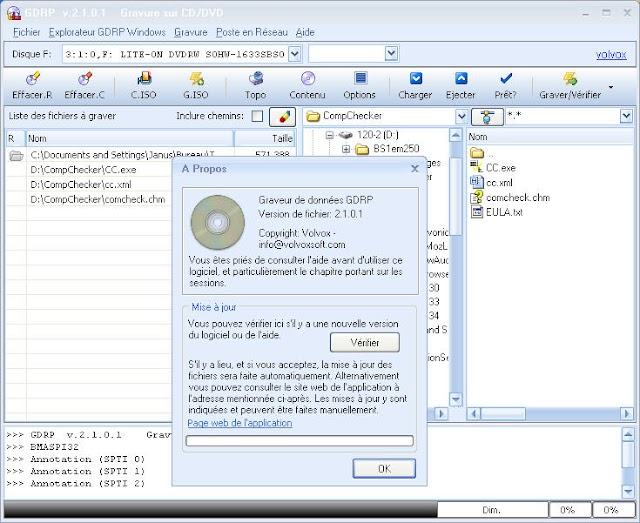Eject the disc with Ejecter
Screen dimensions: 640x523
(461, 86)
